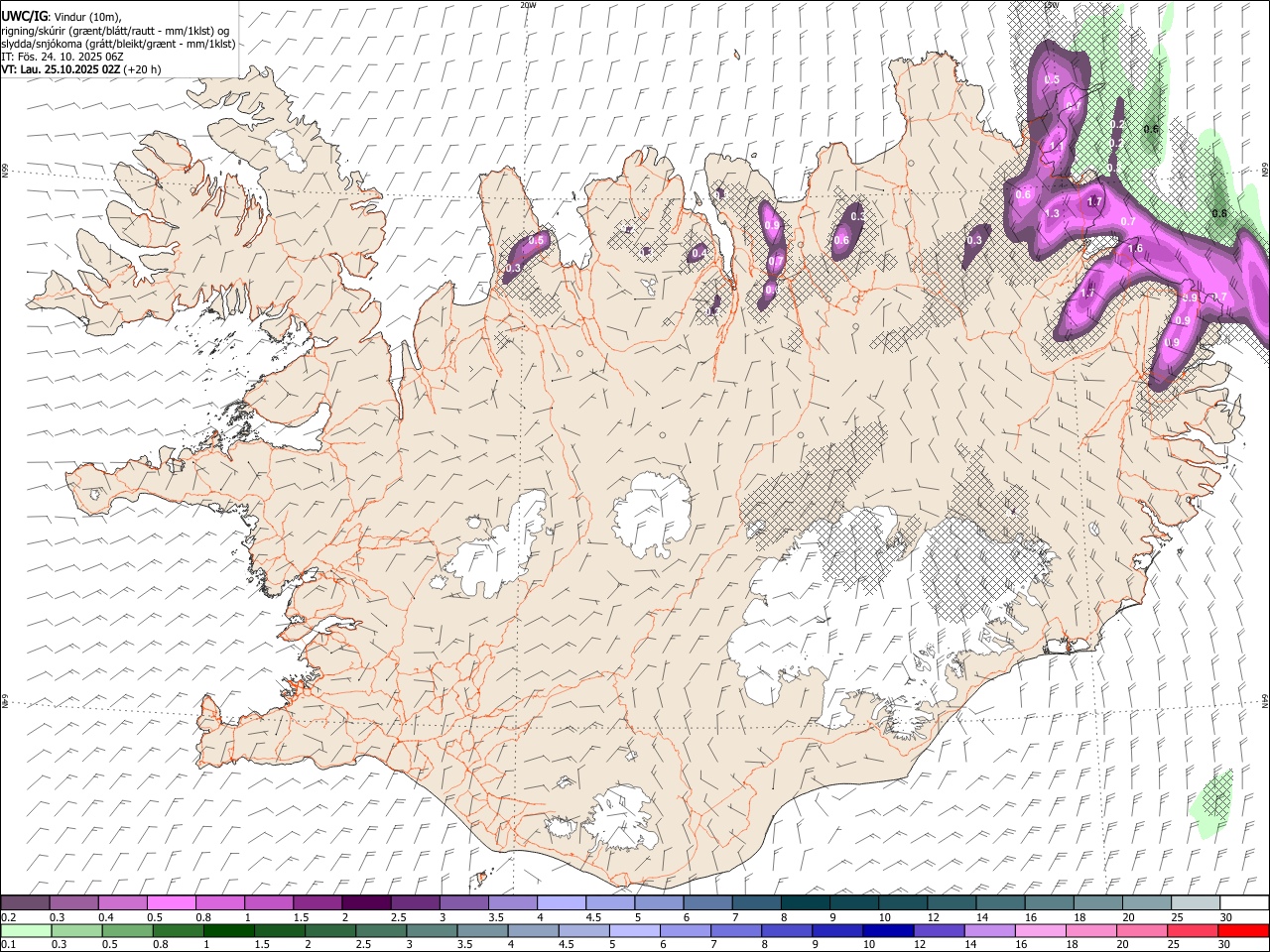Click the '1.1' precipitation value on the map
1270x952 pixels.
pos(1057,146)
